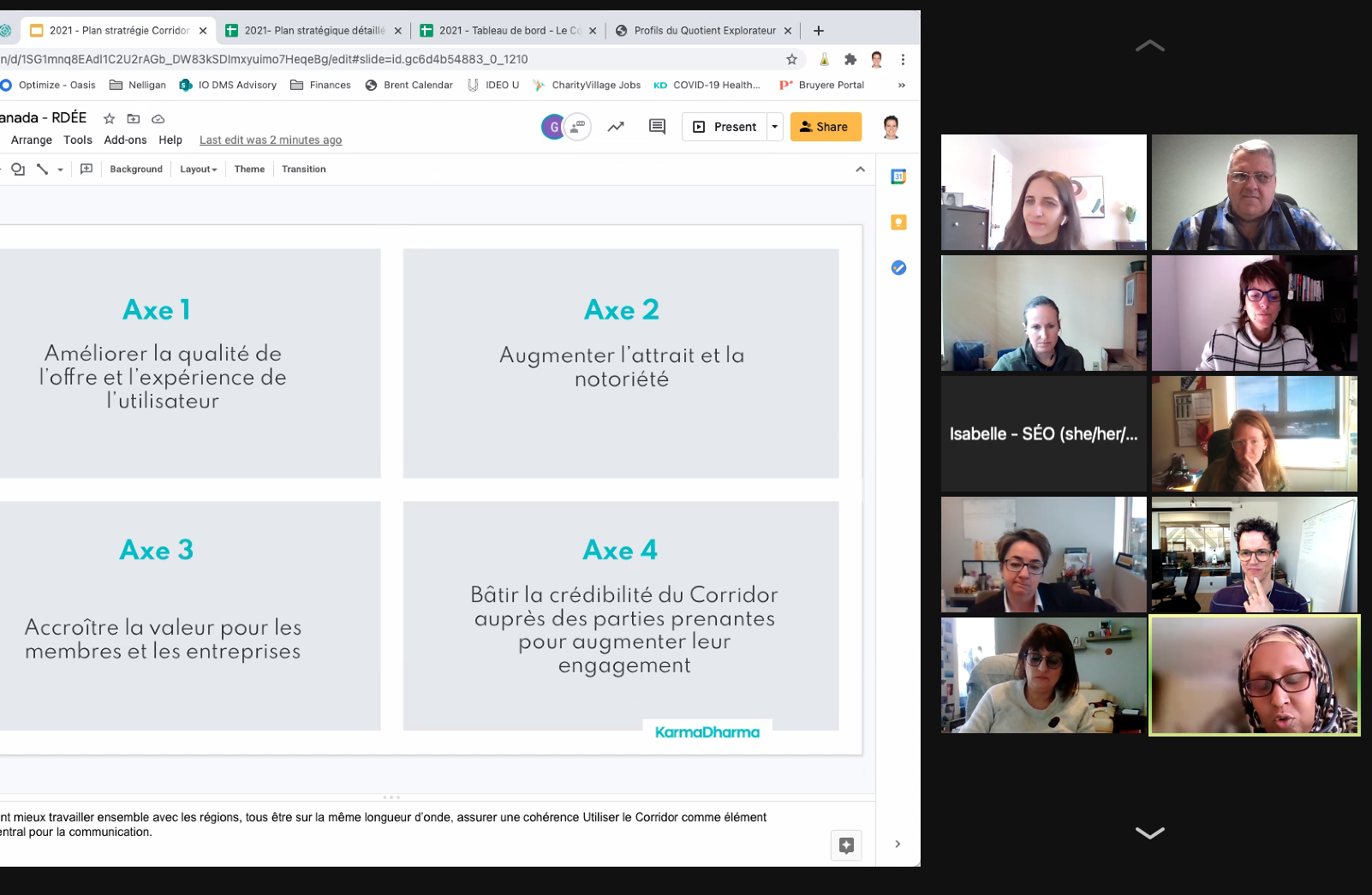Select the shape tool in toolbar

(18, 170)
